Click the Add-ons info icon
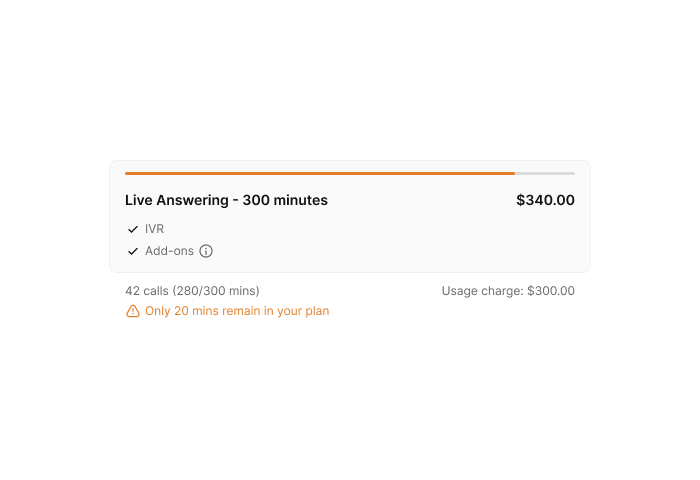 206,251
